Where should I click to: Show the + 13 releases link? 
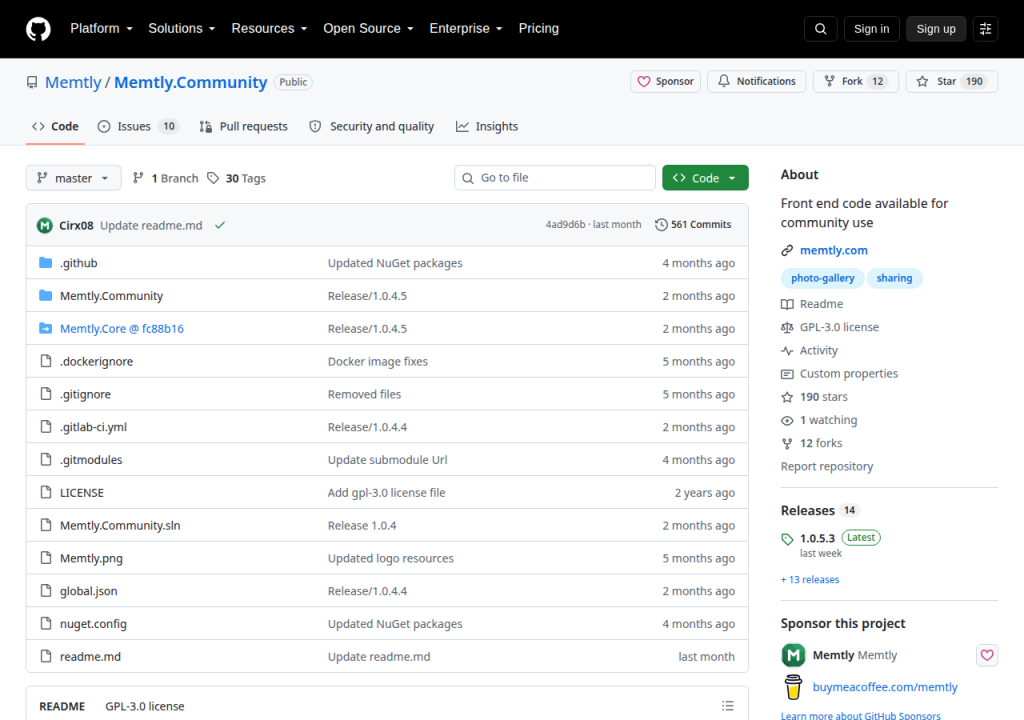(x=810, y=579)
